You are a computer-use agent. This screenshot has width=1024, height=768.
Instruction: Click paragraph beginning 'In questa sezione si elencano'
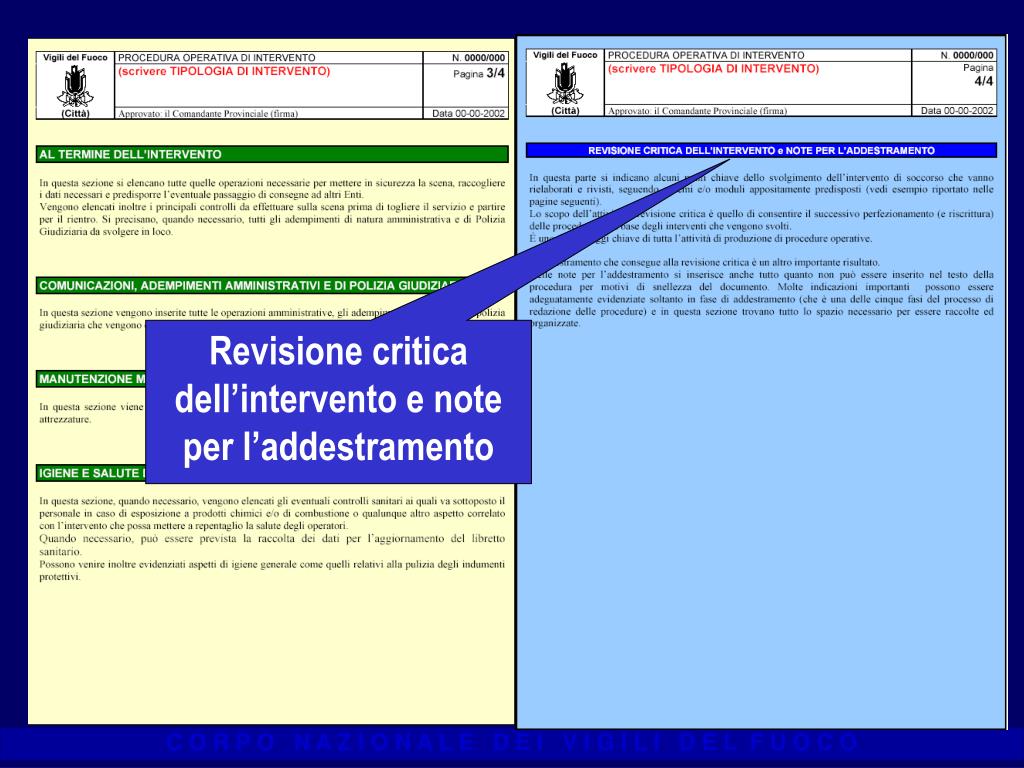272,189
